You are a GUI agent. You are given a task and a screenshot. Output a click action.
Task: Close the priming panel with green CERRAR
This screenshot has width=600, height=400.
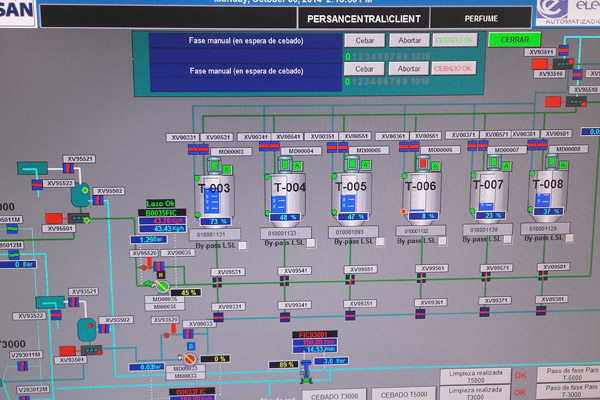click(x=514, y=40)
